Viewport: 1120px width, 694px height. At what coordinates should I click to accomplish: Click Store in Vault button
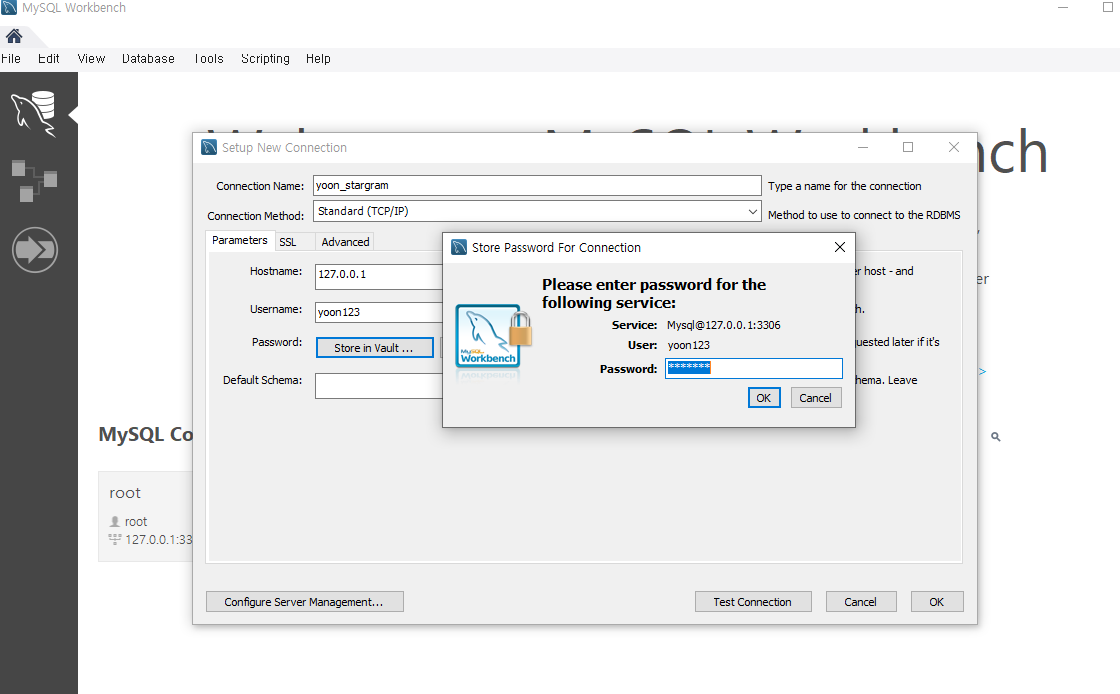pos(374,348)
